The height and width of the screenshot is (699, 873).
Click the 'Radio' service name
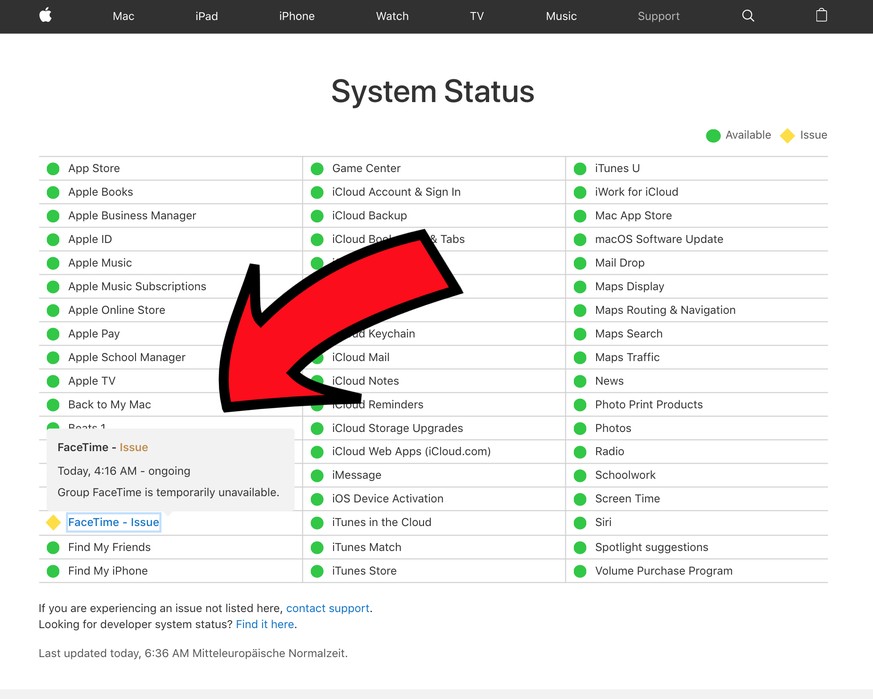609,451
